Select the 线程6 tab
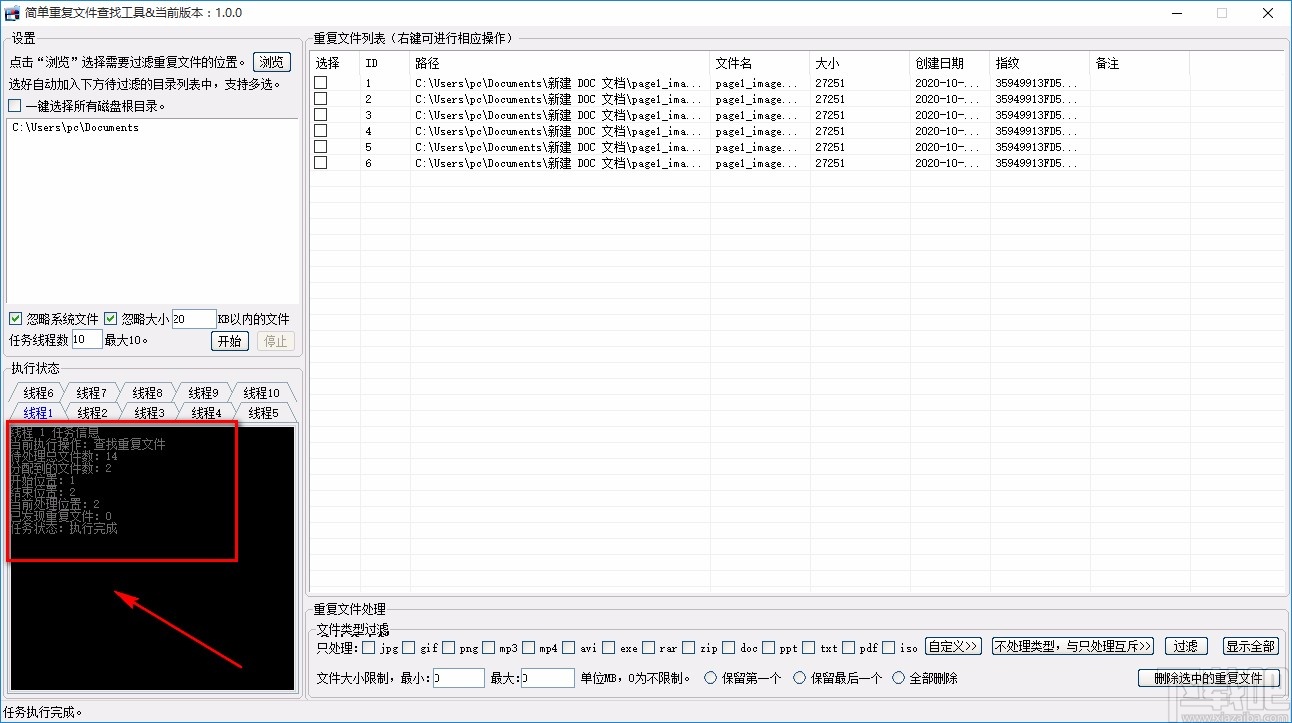Screen dimensions: 1292x723 click(x=38, y=393)
